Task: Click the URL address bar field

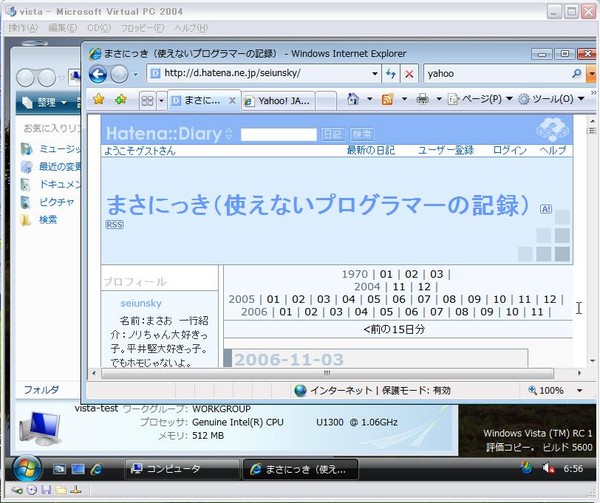Action: (258, 73)
